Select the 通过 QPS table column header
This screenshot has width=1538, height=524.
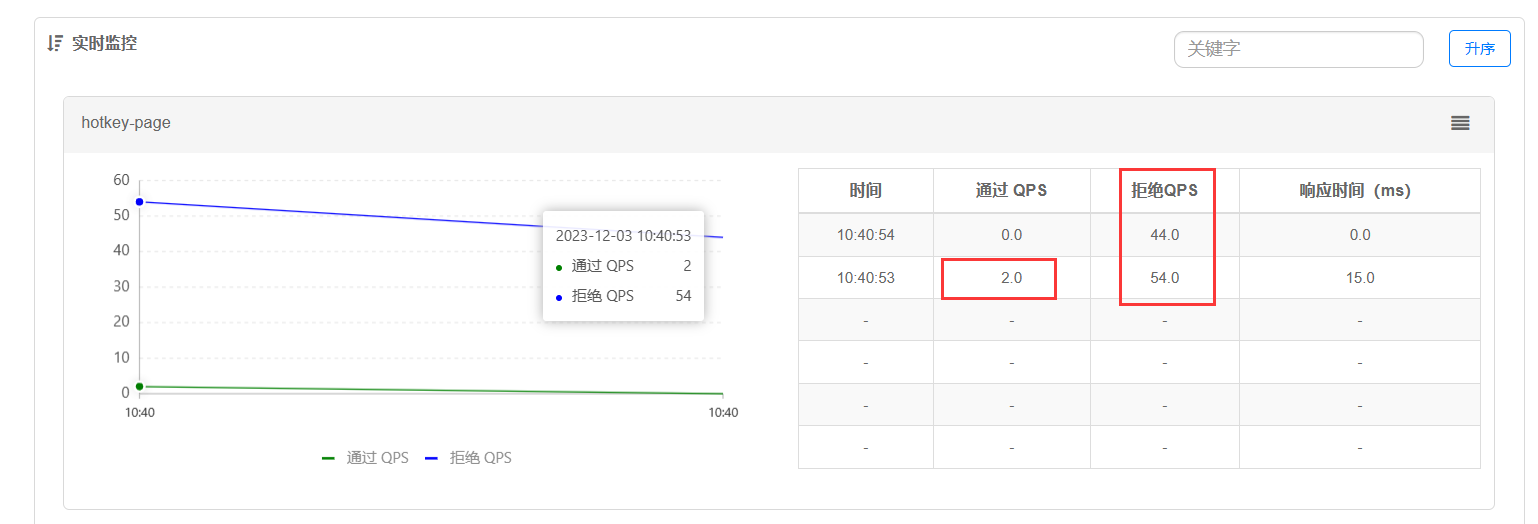[x=1011, y=190]
